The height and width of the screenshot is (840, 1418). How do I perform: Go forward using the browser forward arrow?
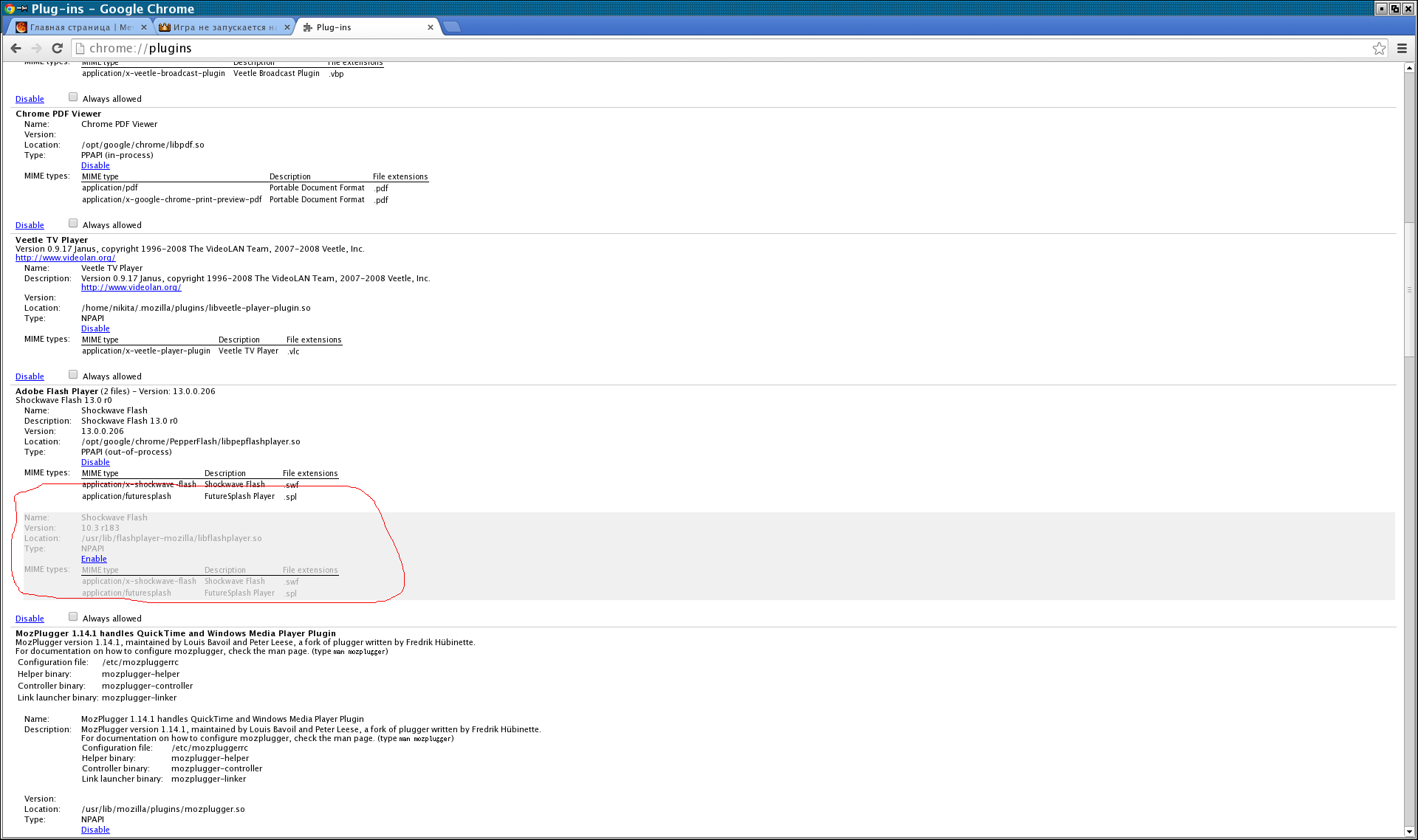[x=36, y=48]
